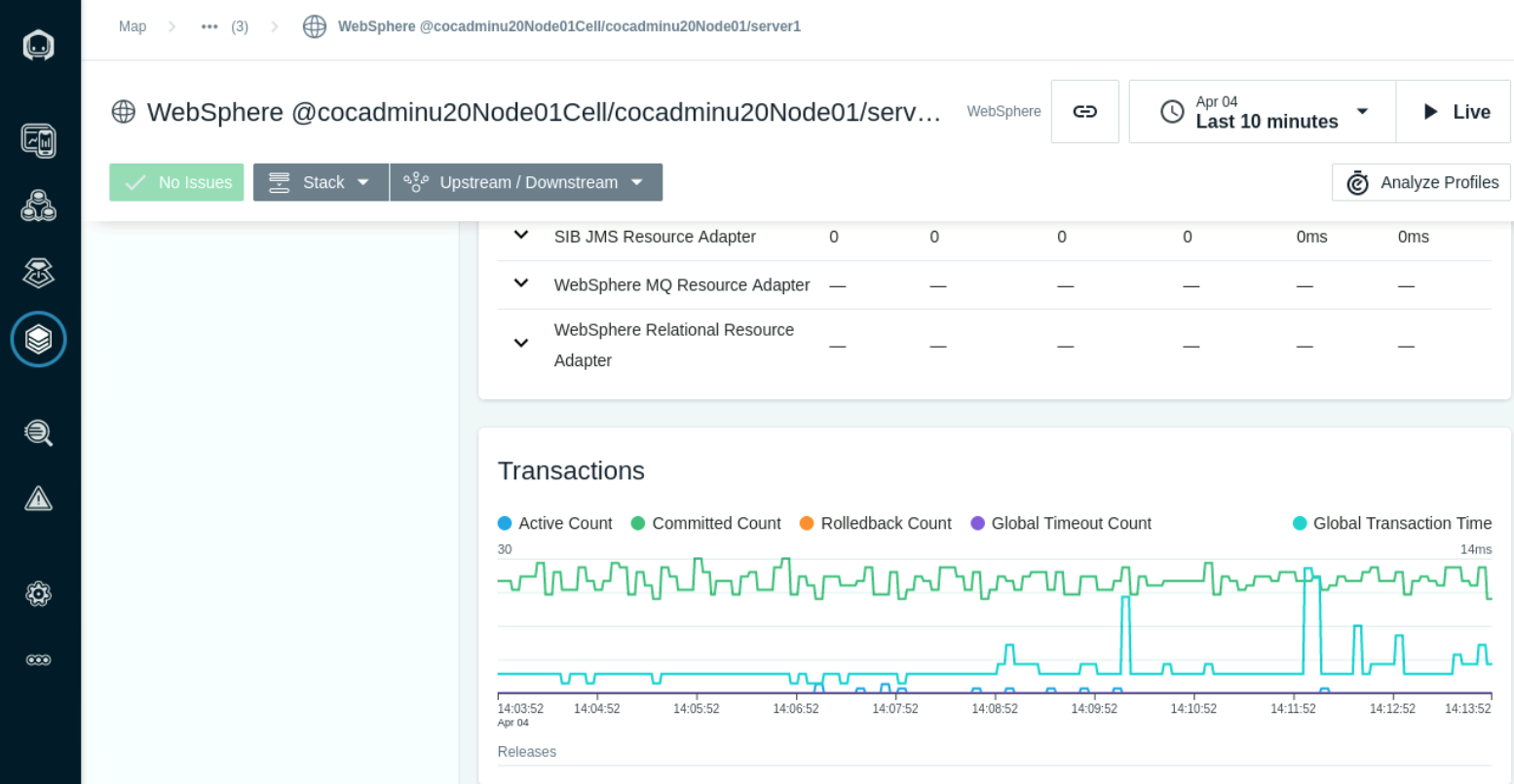1514x784 pixels.
Task: Click the Releases label below chart
Action: click(527, 752)
